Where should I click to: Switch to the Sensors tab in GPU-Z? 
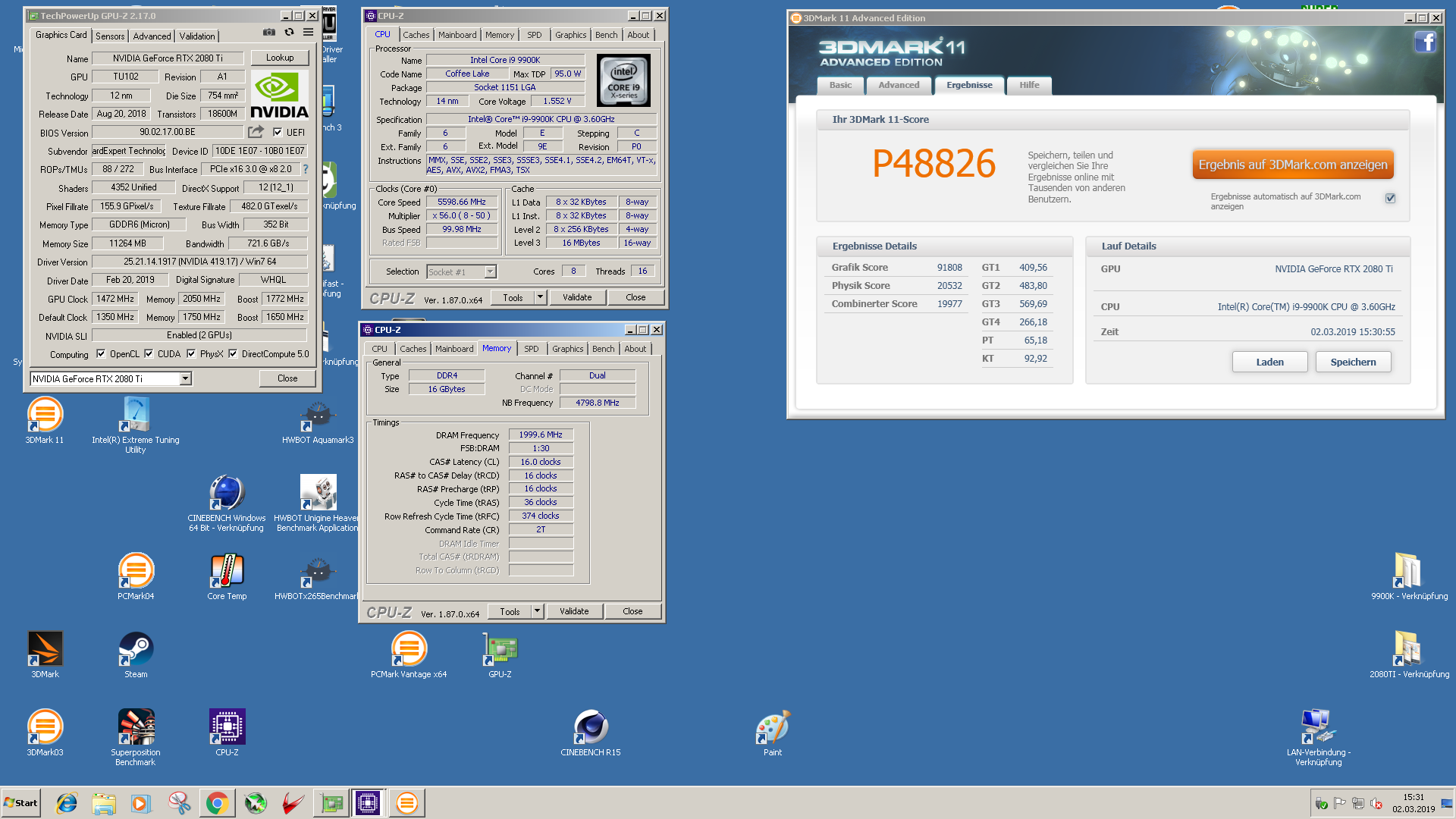(110, 36)
